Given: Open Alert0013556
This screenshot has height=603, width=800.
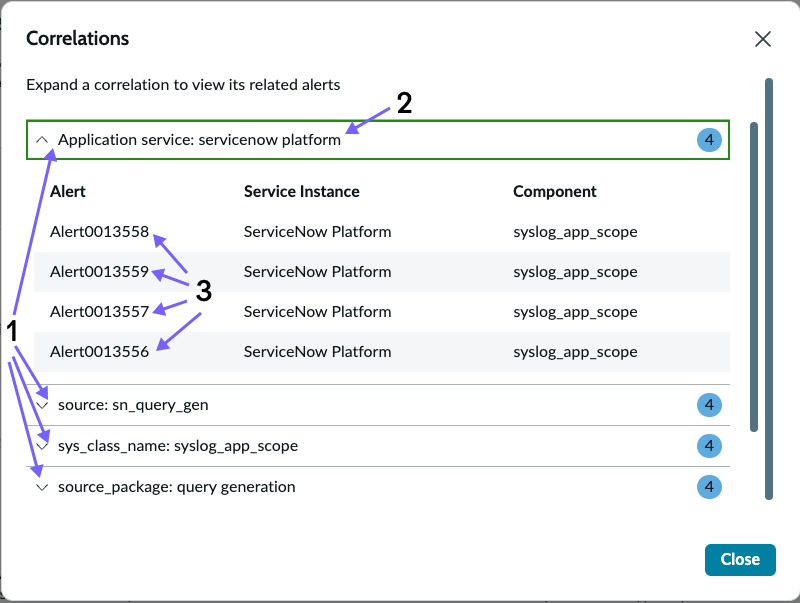Looking at the screenshot, I should pos(99,351).
